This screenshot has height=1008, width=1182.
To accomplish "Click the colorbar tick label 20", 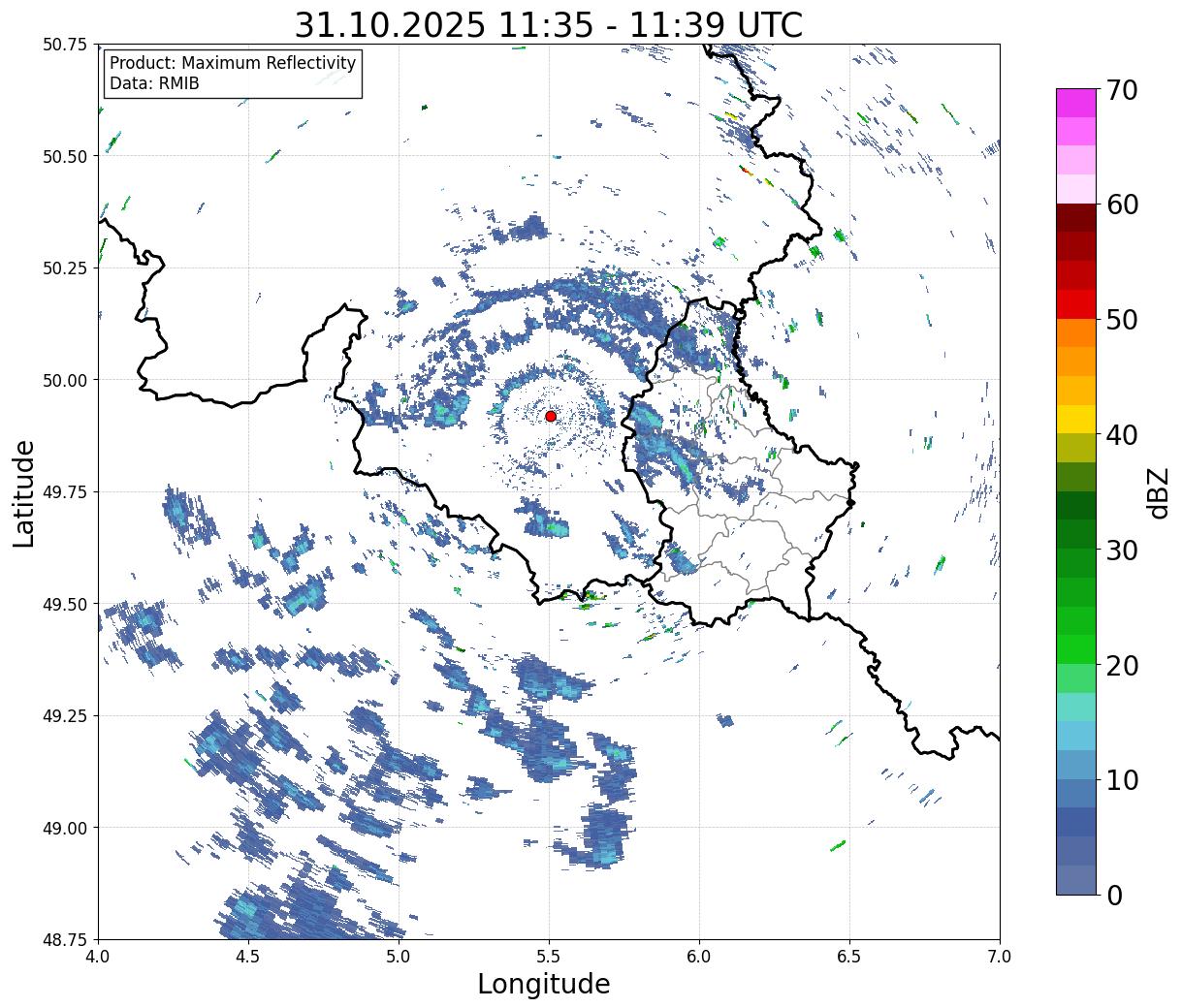I will pos(1122,665).
